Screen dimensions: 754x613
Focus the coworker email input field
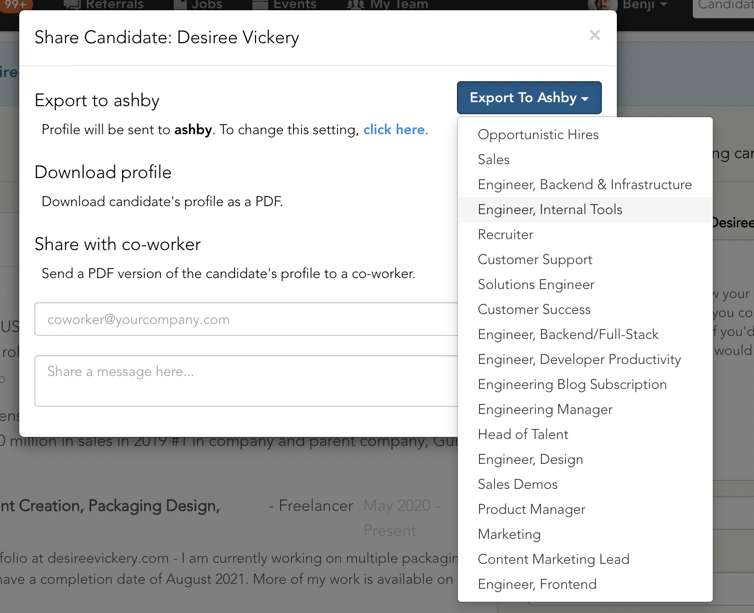pyautogui.click(x=246, y=319)
